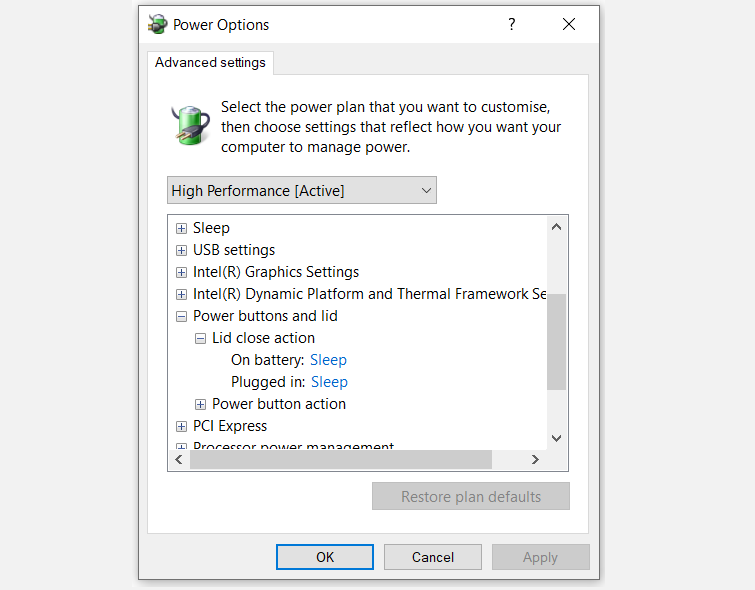Click the green battery plug icon
The image size is (755, 590).
pos(191,125)
